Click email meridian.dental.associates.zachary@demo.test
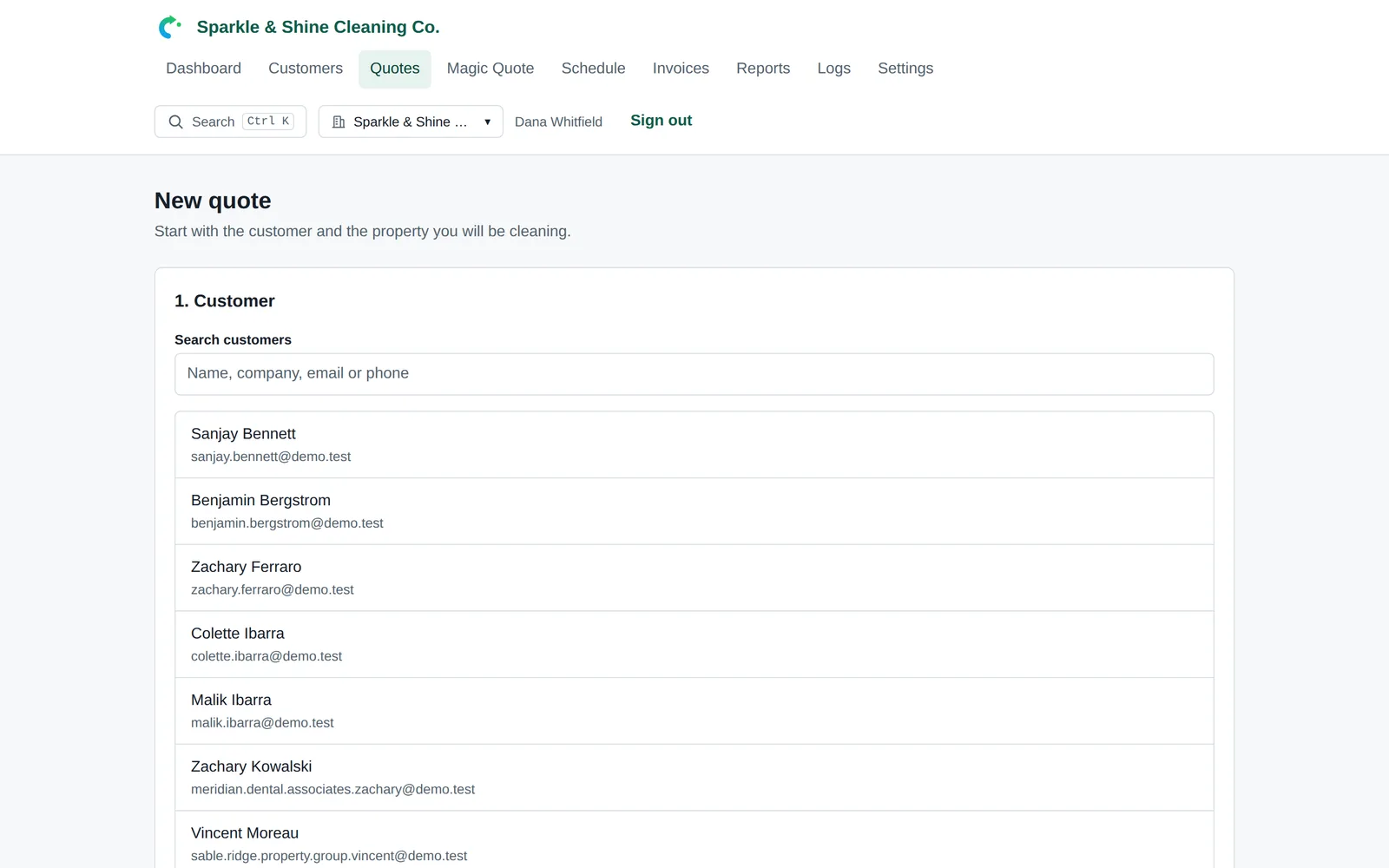1389x868 pixels. click(x=332, y=790)
